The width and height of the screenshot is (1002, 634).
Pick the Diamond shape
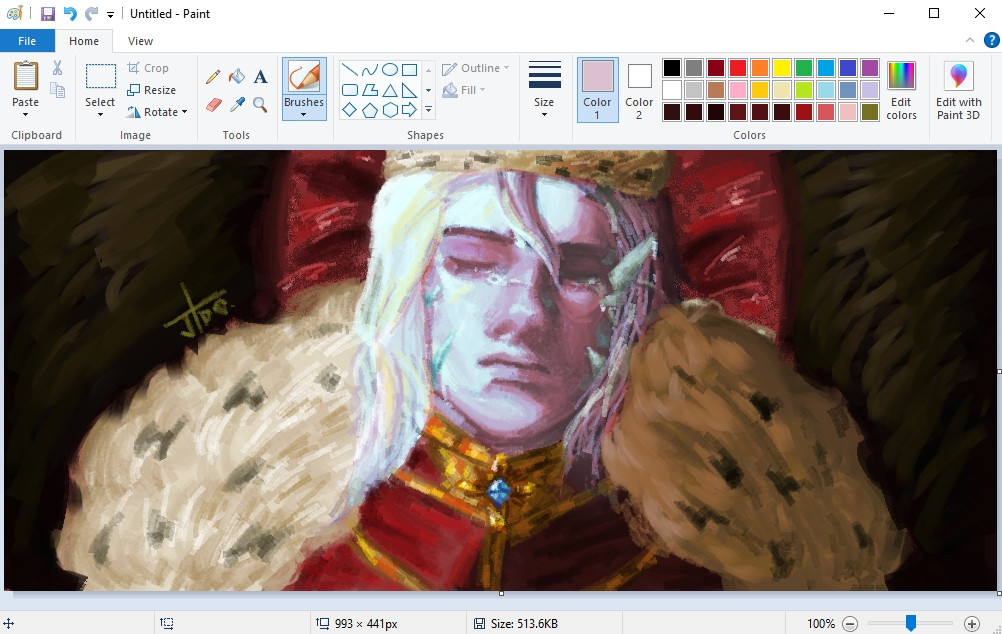tap(350, 110)
